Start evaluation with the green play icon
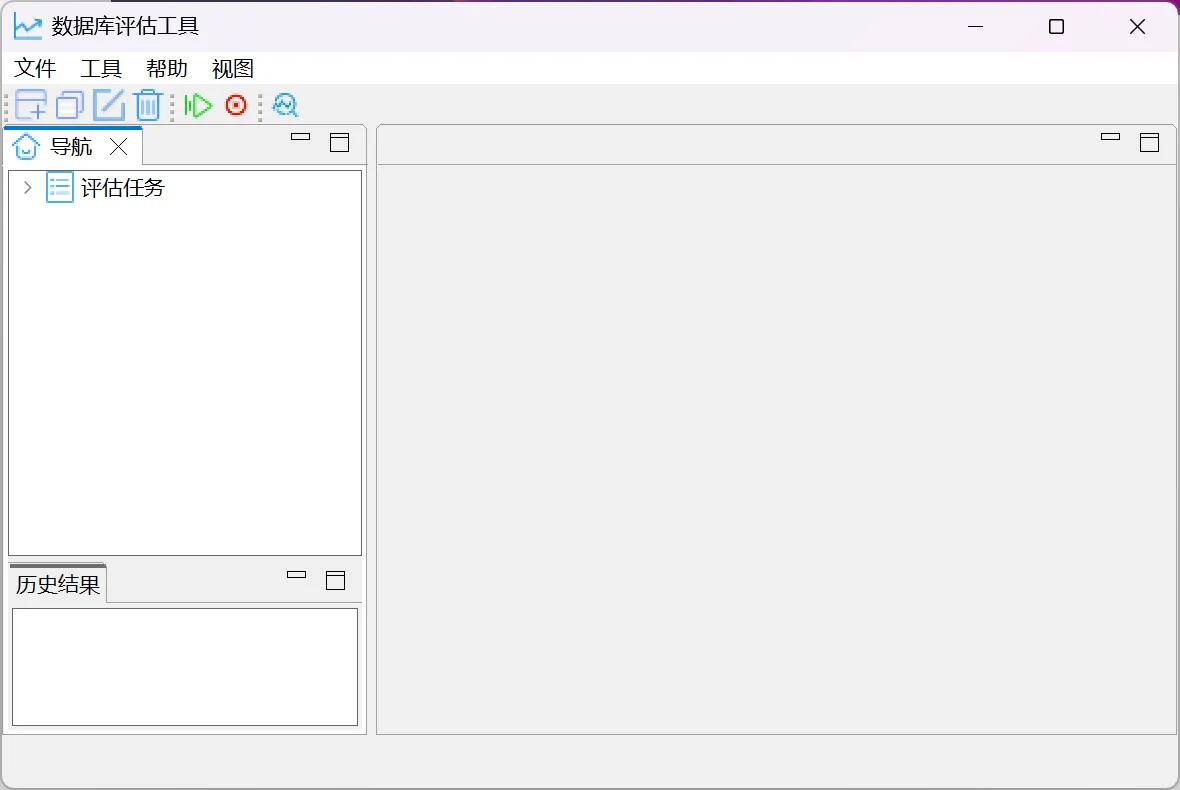Viewport: 1180px width, 790px height. pyautogui.click(x=198, y=105)
